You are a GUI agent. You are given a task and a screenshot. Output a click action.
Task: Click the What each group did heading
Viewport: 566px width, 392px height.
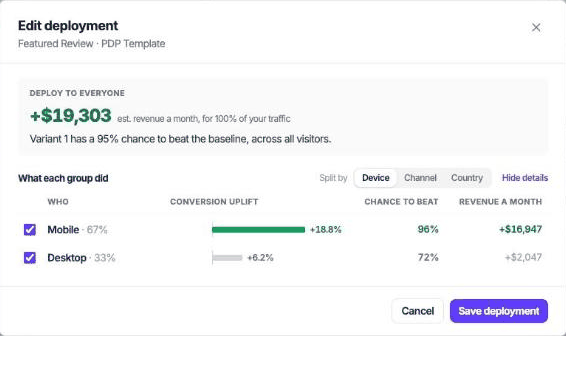tap(63, 178)
